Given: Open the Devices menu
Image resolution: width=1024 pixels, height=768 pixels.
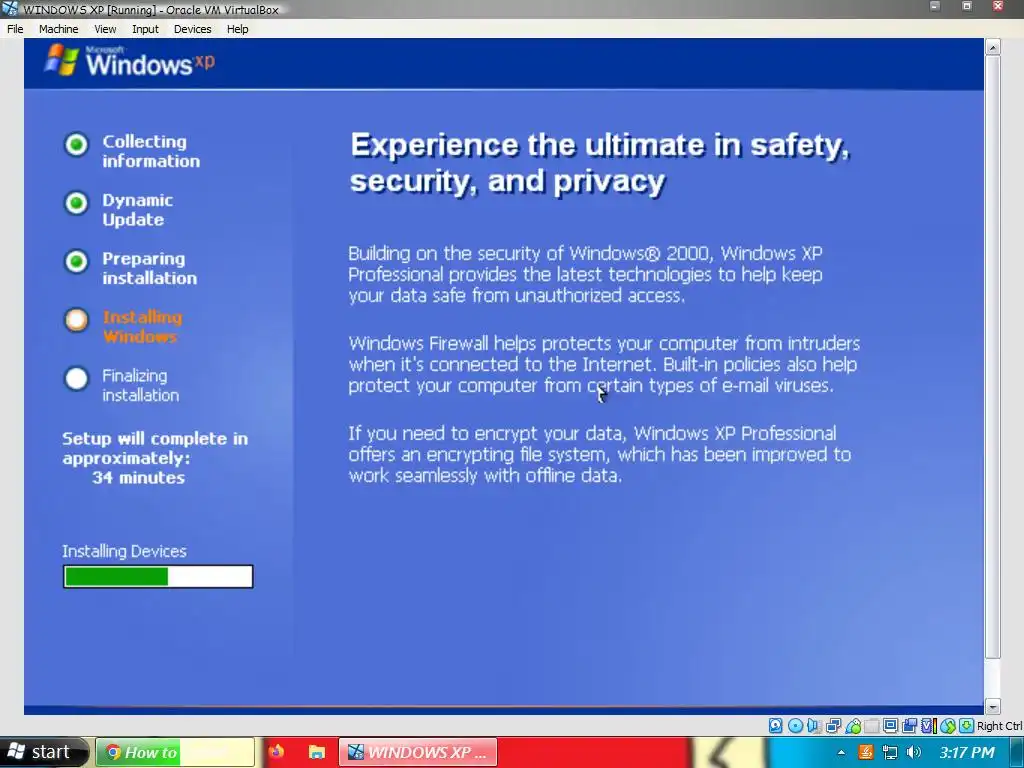Looking at the screenshot, I should coord(193,29).
